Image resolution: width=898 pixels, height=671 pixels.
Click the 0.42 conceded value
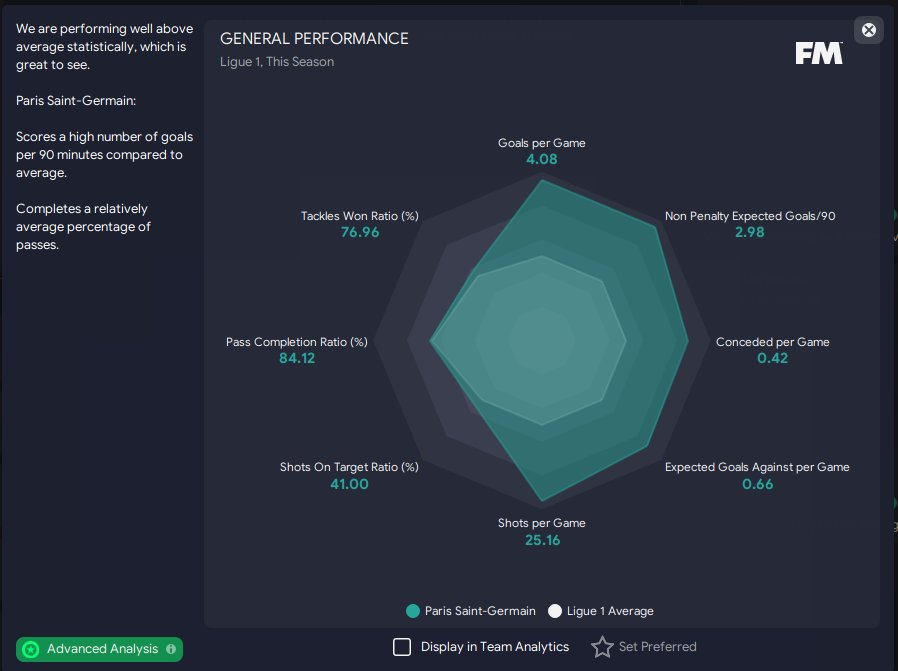[x=772, y=358]
